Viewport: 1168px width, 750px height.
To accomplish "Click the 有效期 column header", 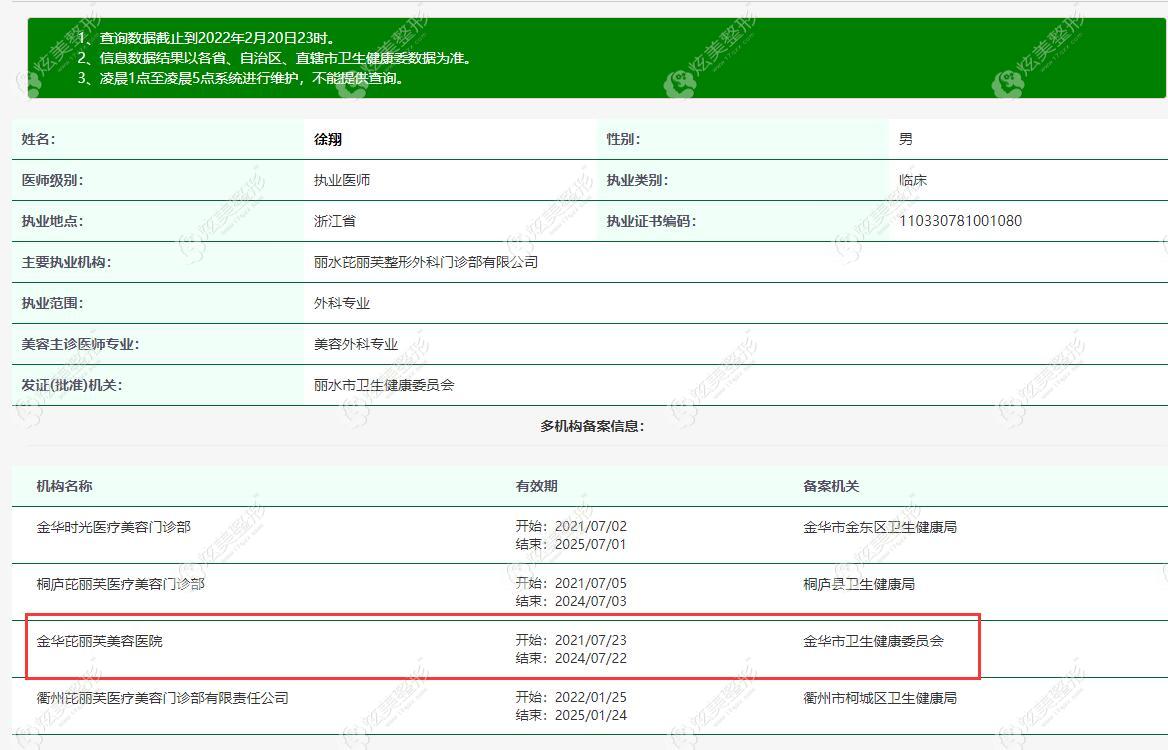I will (x=536, y=486).
